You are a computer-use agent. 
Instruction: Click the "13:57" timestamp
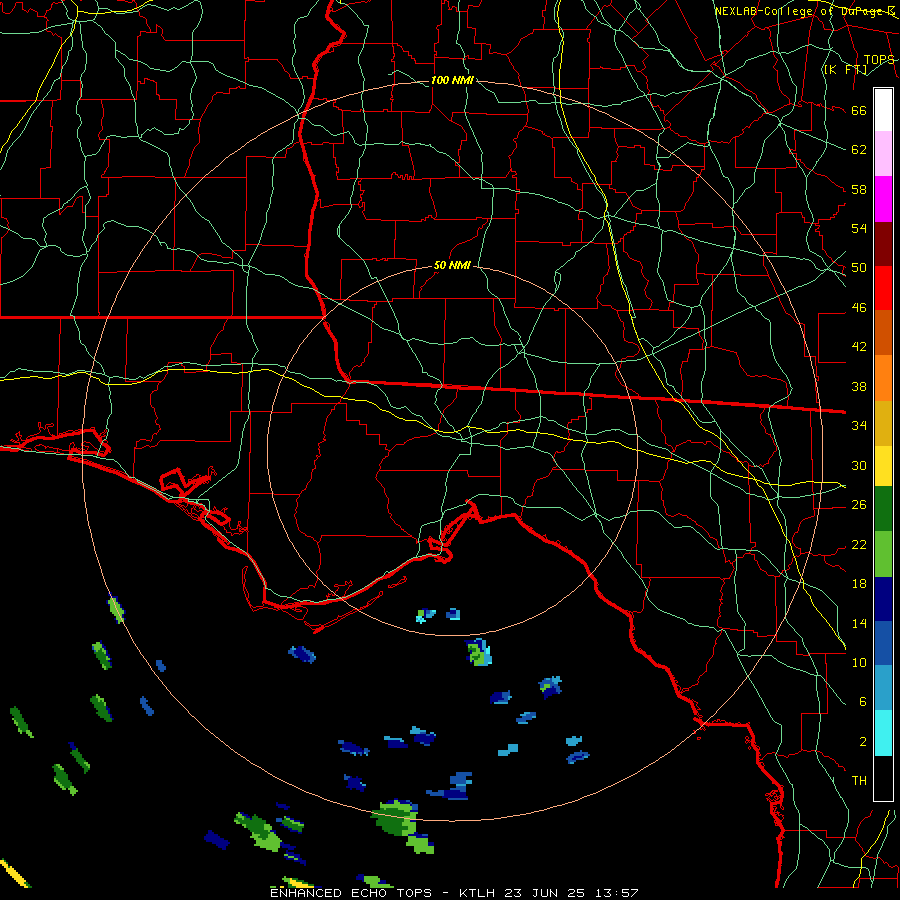click(x=616, y=893)
